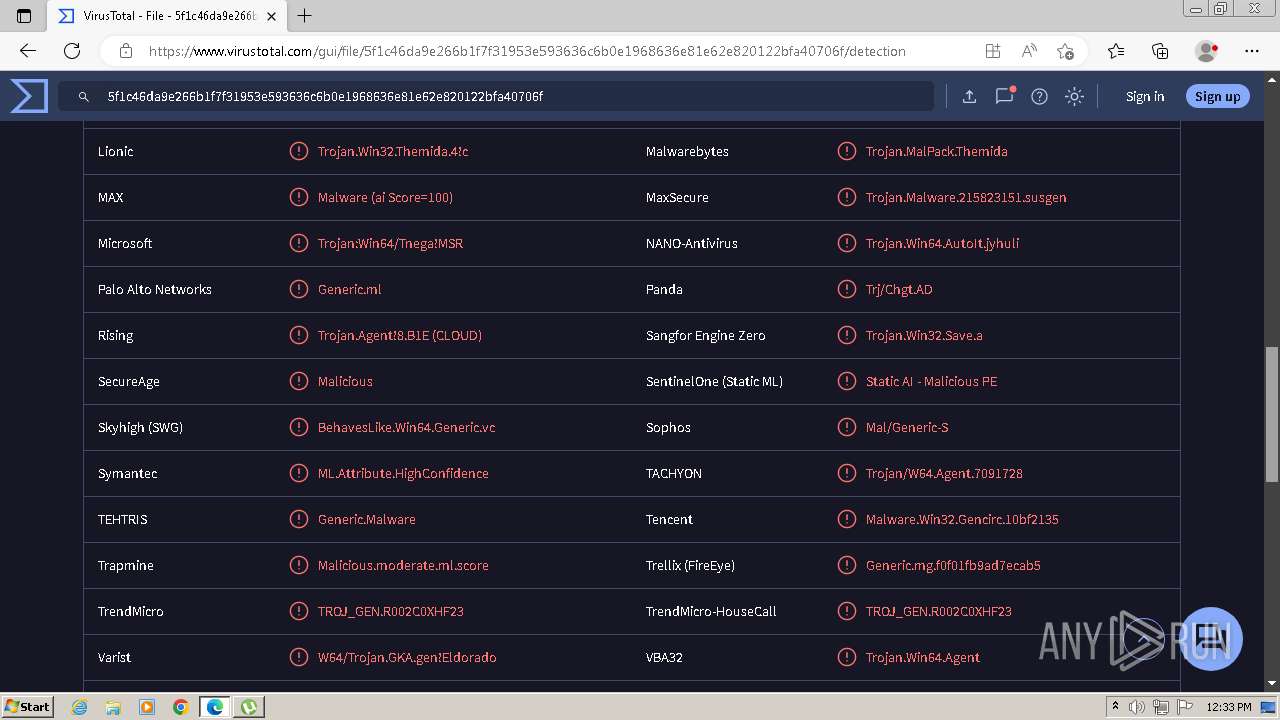Screen dimensions: 1280x720
Task: Add this page to favorites
Action: point(1065,51)
